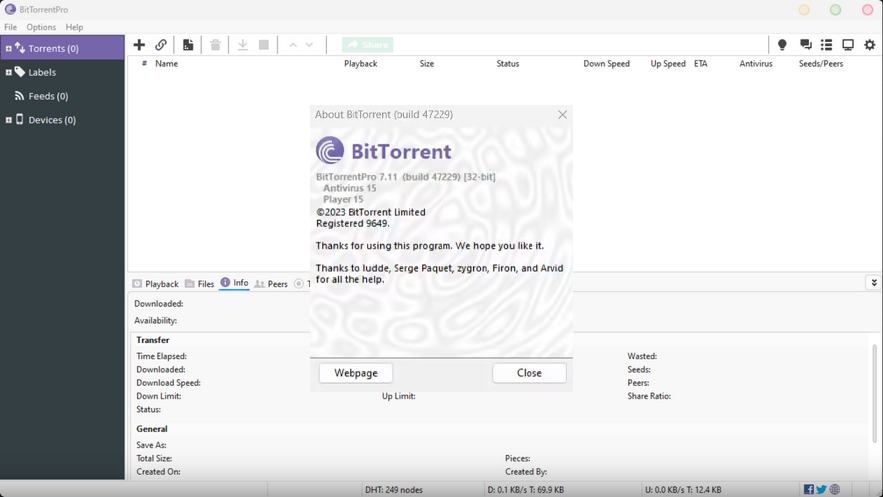Collapse the detail pane with double-chevron

point(874,283)
